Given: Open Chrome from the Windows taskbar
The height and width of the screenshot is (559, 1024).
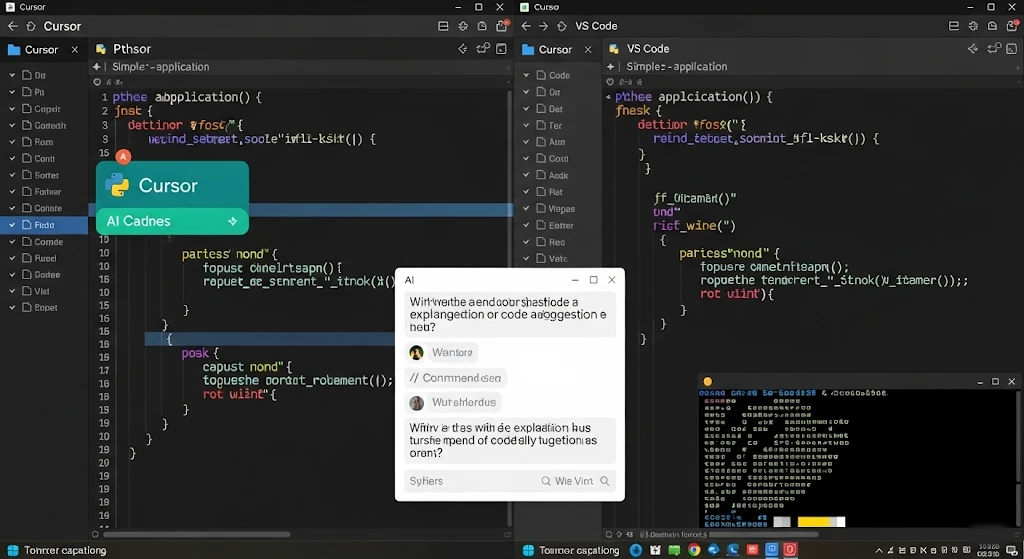Looking at the screenshot, I should (694, 550).
